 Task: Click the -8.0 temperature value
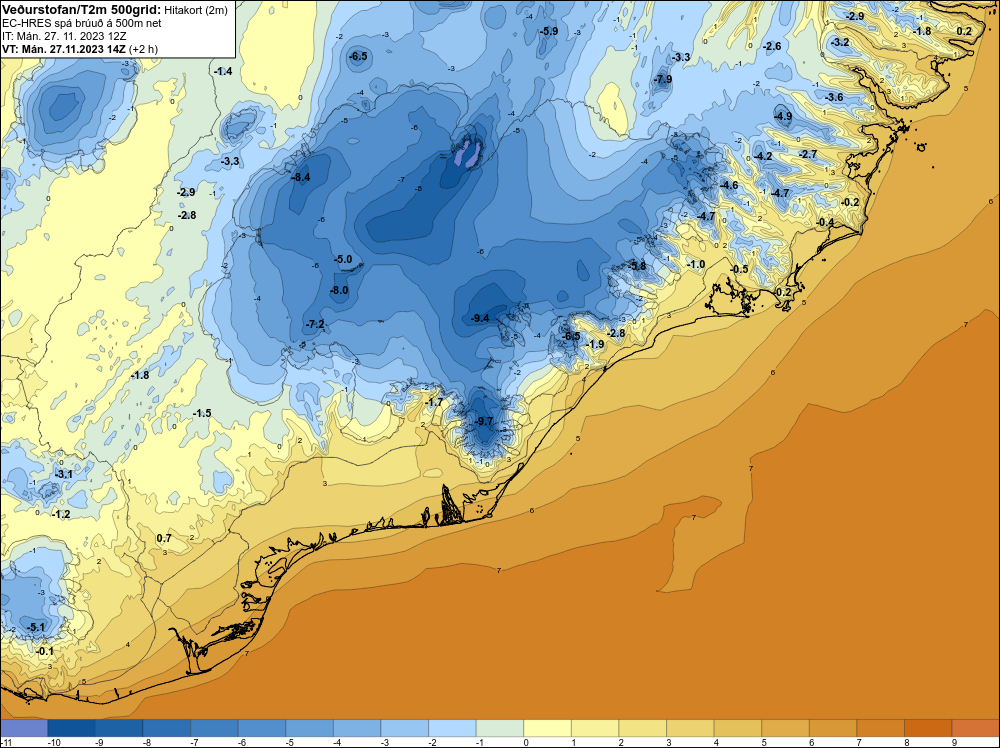click(339, 290)
